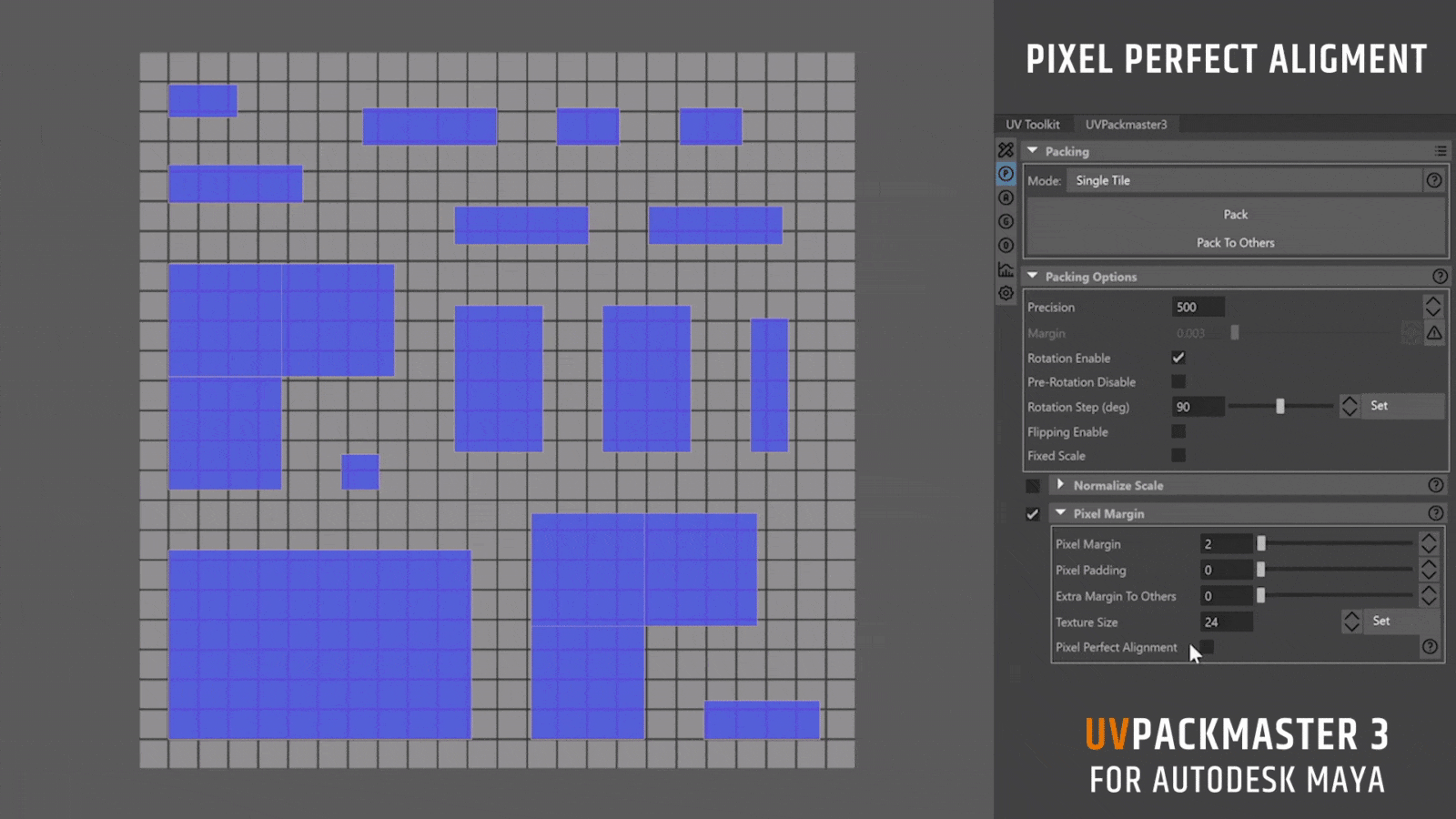The image size is (1456, 819).
Task: Expand the Normalize Scale section
Action: [1062, 485]
